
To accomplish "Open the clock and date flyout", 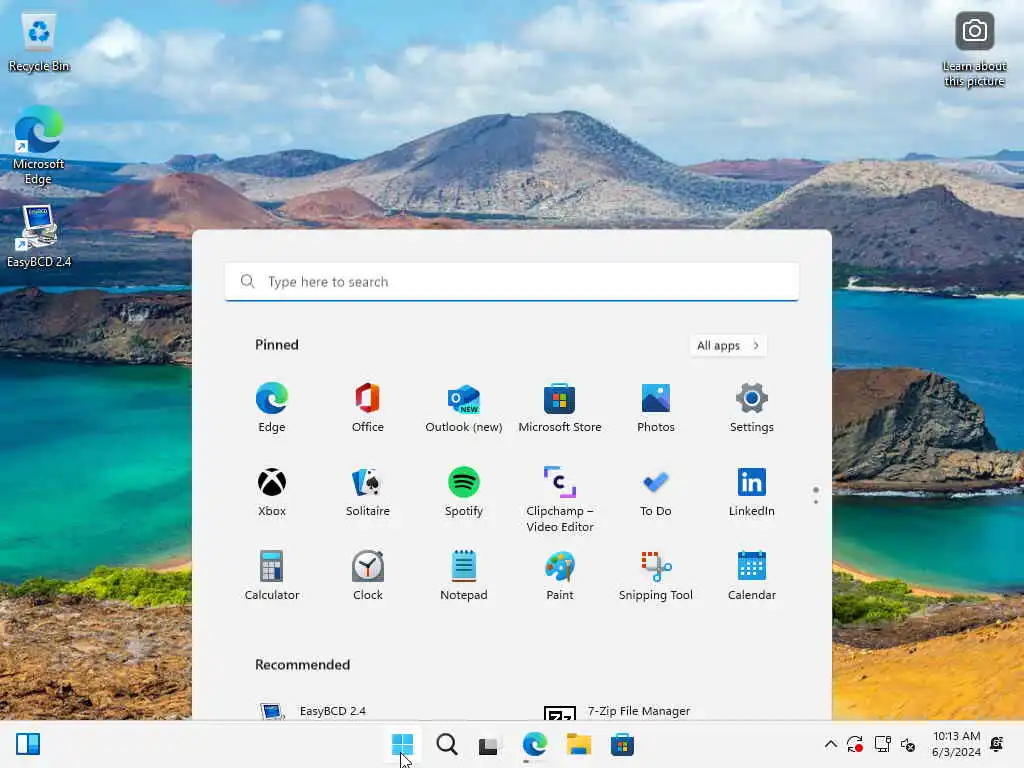I will pos(957,744).
